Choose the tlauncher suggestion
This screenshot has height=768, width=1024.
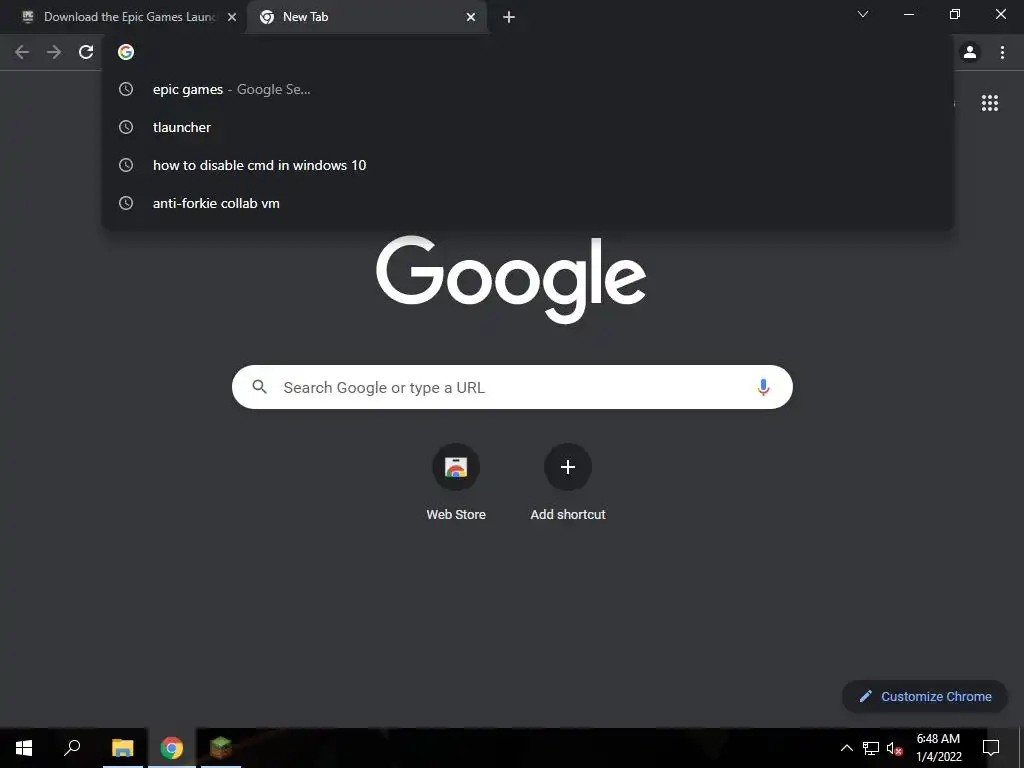tap(528, 127)
